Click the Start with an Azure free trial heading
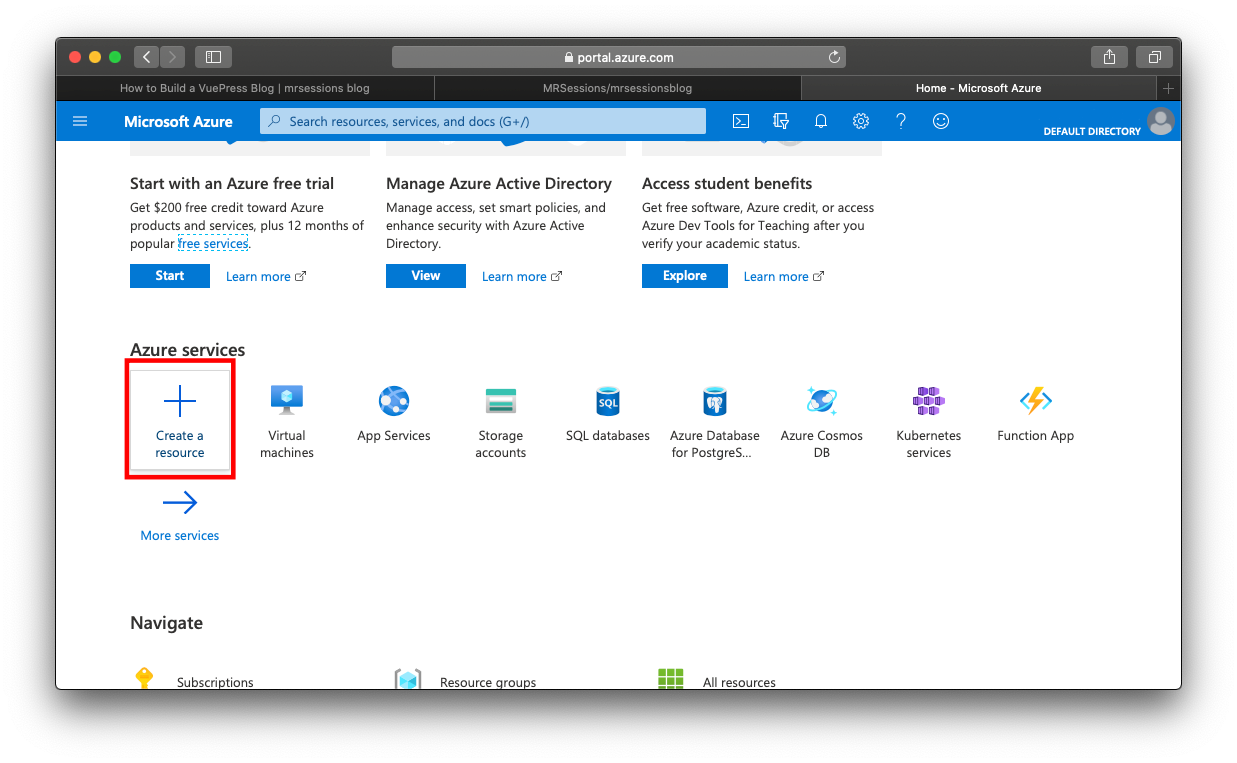Viewport: 1237px width, 763px height. pyautogui.click(x=232, y=184)
